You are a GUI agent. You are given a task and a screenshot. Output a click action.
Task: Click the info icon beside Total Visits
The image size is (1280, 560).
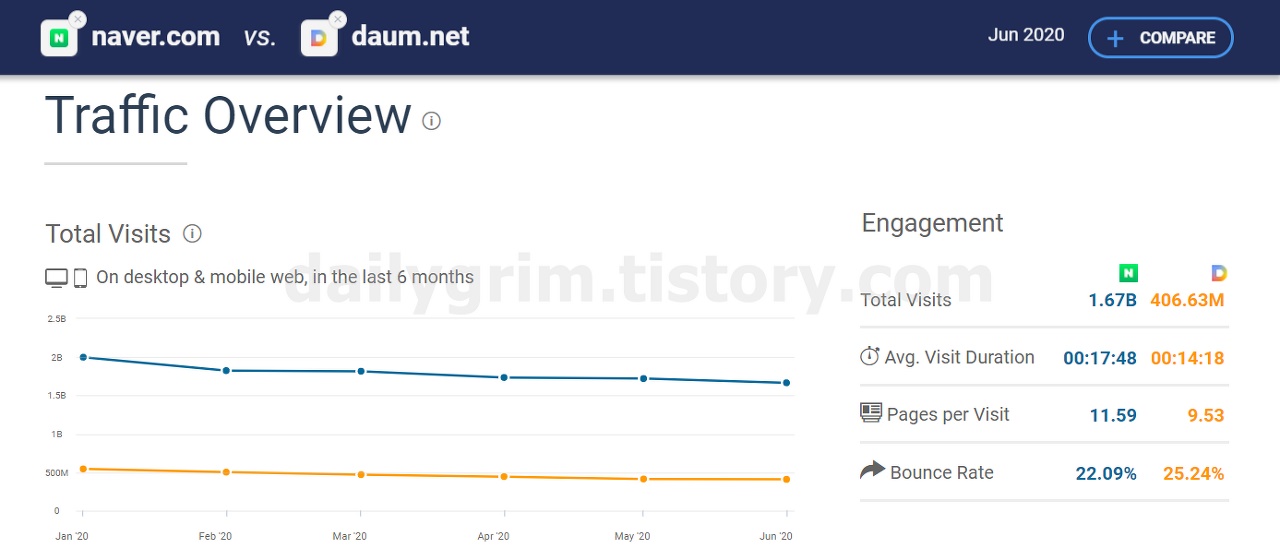click(x=192, y=234)
